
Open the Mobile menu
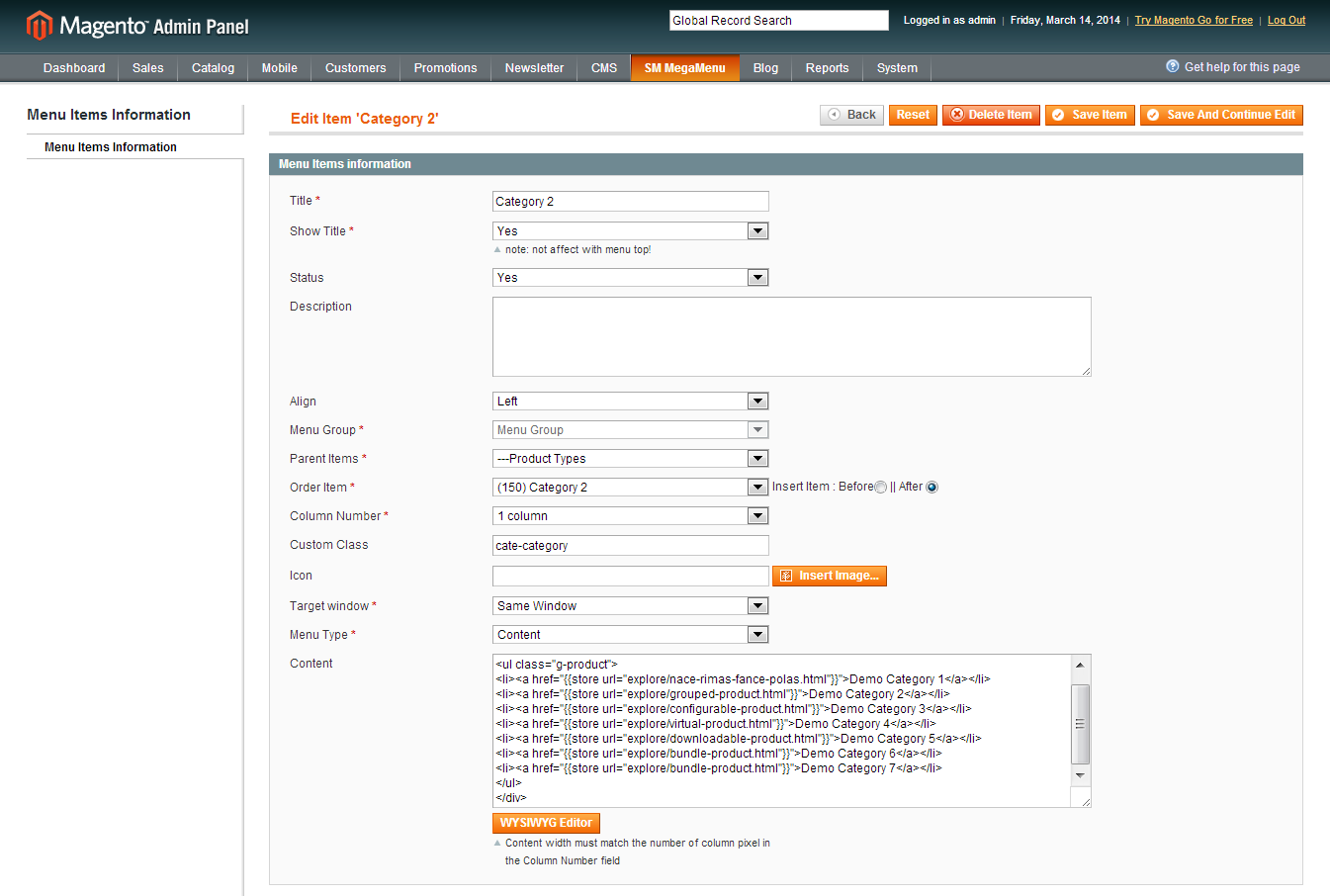point(280,68)
